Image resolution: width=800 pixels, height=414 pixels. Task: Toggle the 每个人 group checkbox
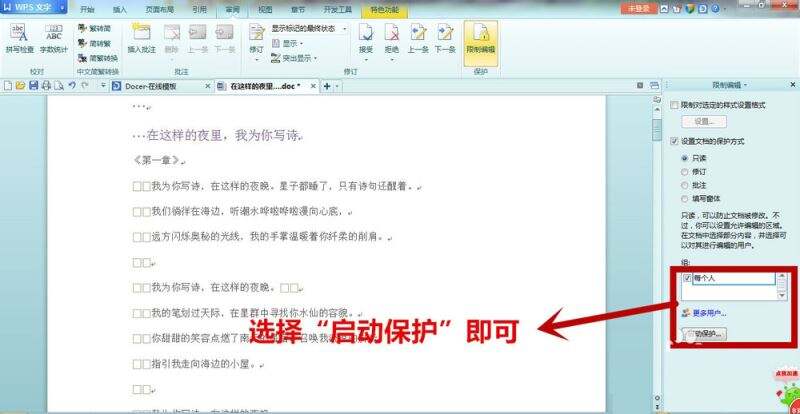coord(687,278)
